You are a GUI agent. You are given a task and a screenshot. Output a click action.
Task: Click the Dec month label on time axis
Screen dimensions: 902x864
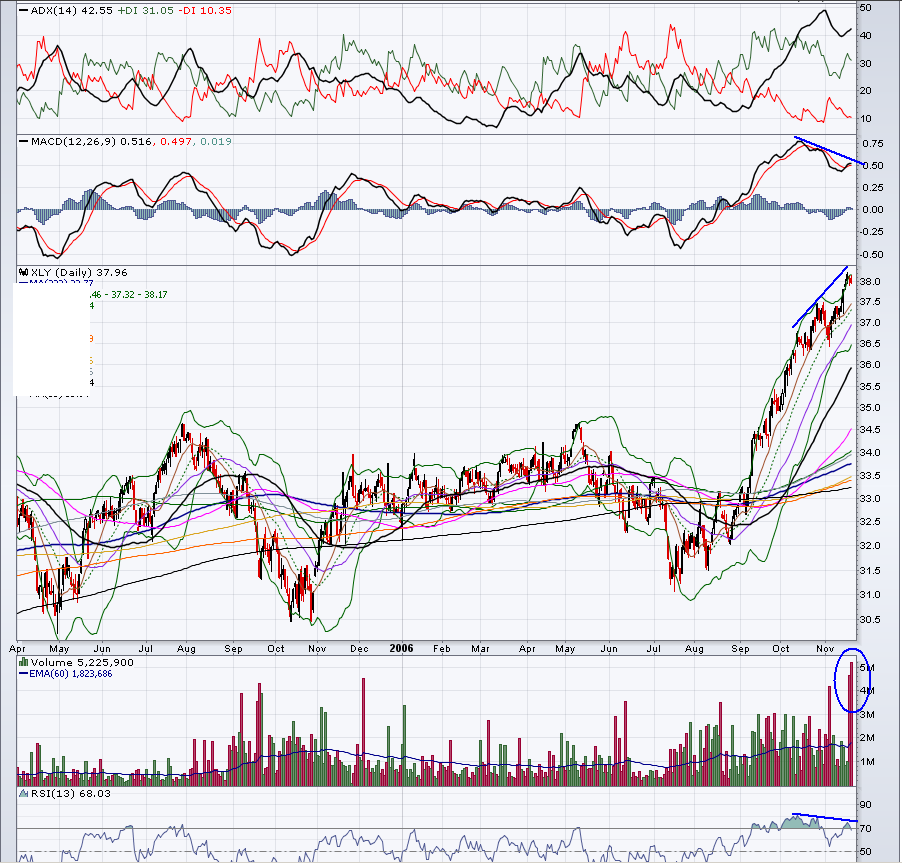coord(359,649)
